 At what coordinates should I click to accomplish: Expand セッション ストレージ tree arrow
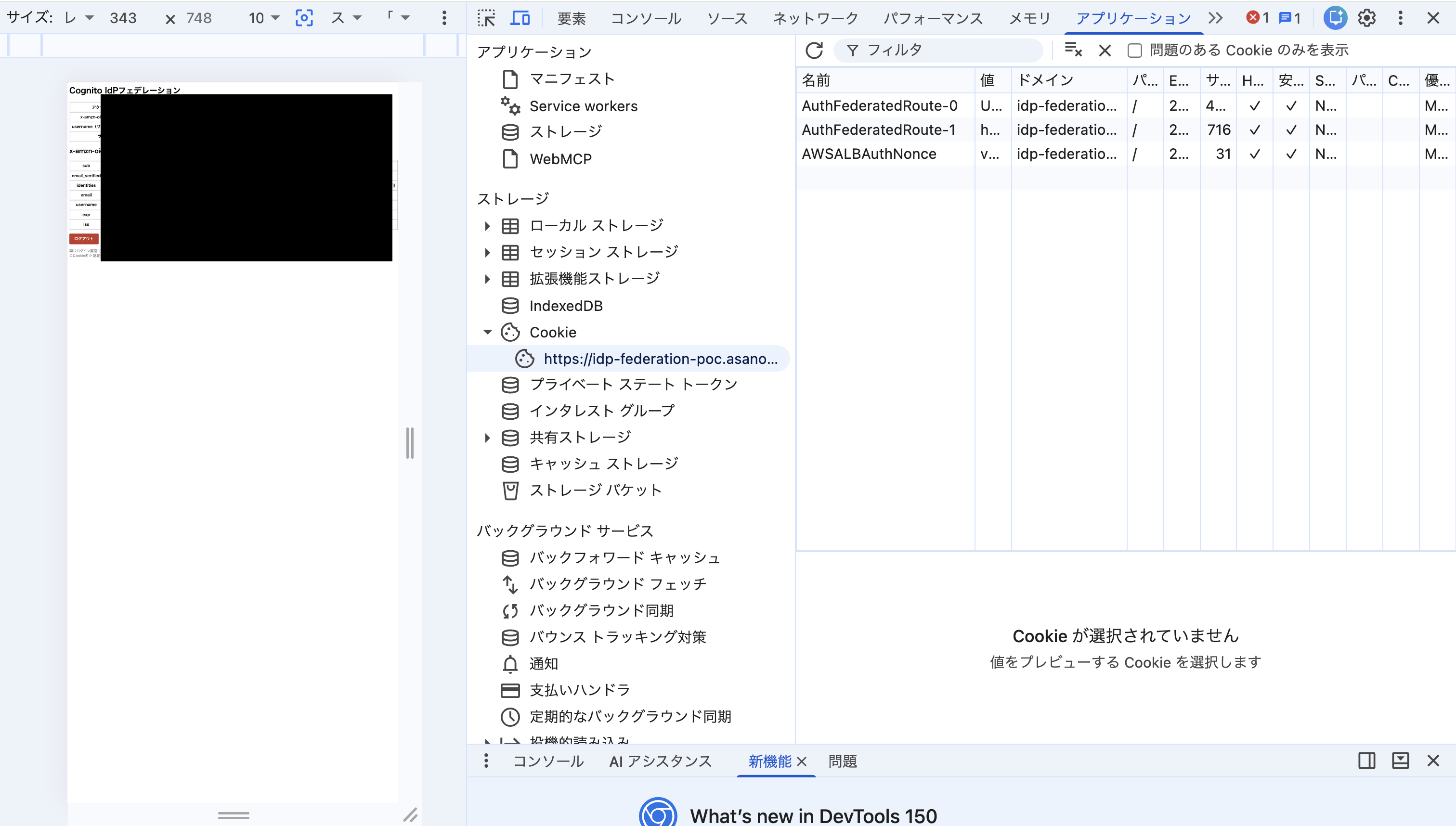click(487, 252)
